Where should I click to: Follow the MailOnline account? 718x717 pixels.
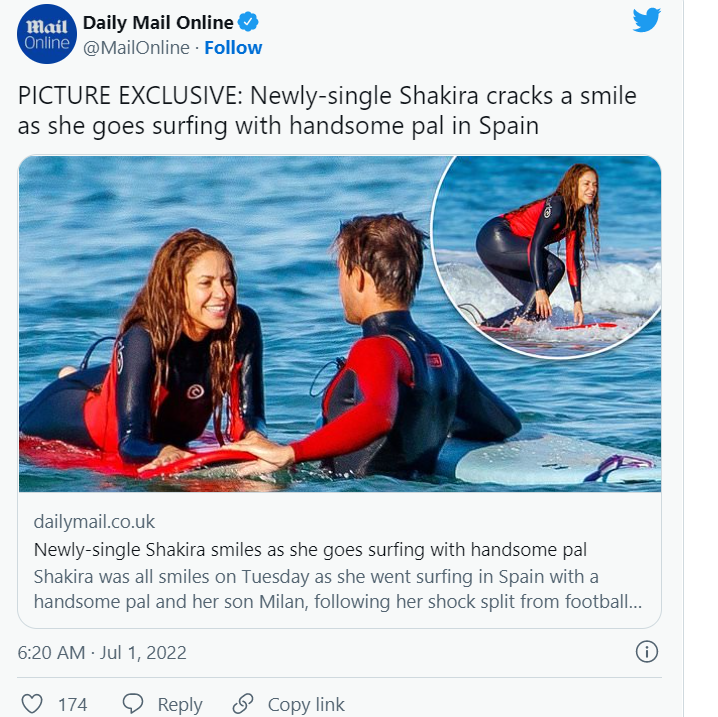coord(233,48)
